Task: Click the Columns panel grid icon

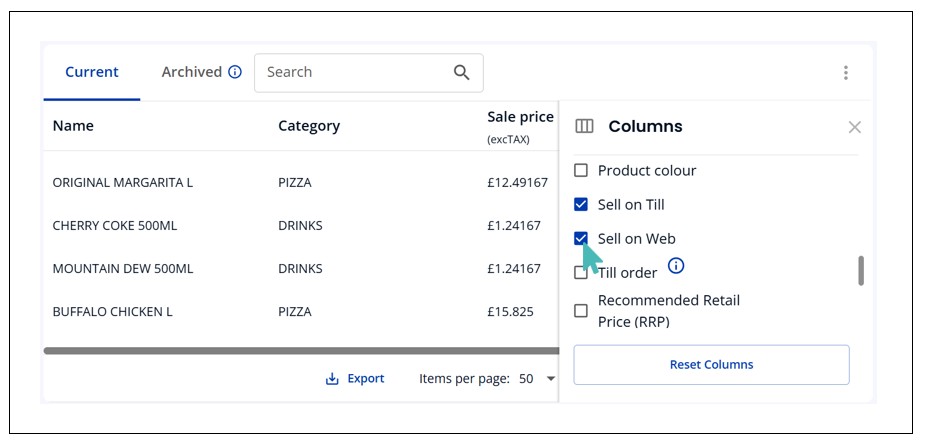Action: pos(584,126)
